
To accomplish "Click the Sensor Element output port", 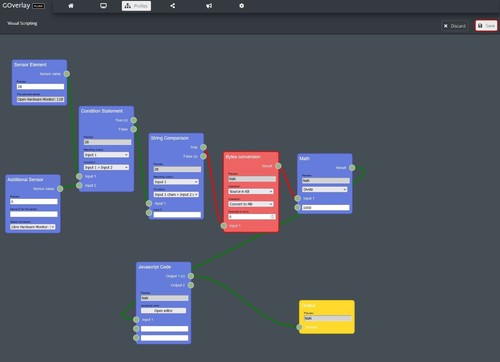I will click(67, 74).
